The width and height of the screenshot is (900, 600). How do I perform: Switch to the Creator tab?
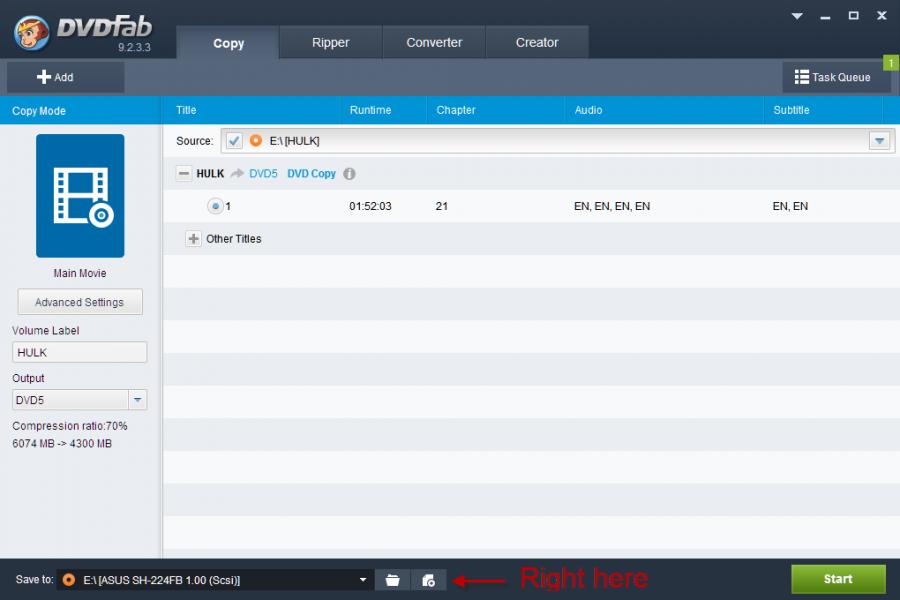(x=537, y=42)
